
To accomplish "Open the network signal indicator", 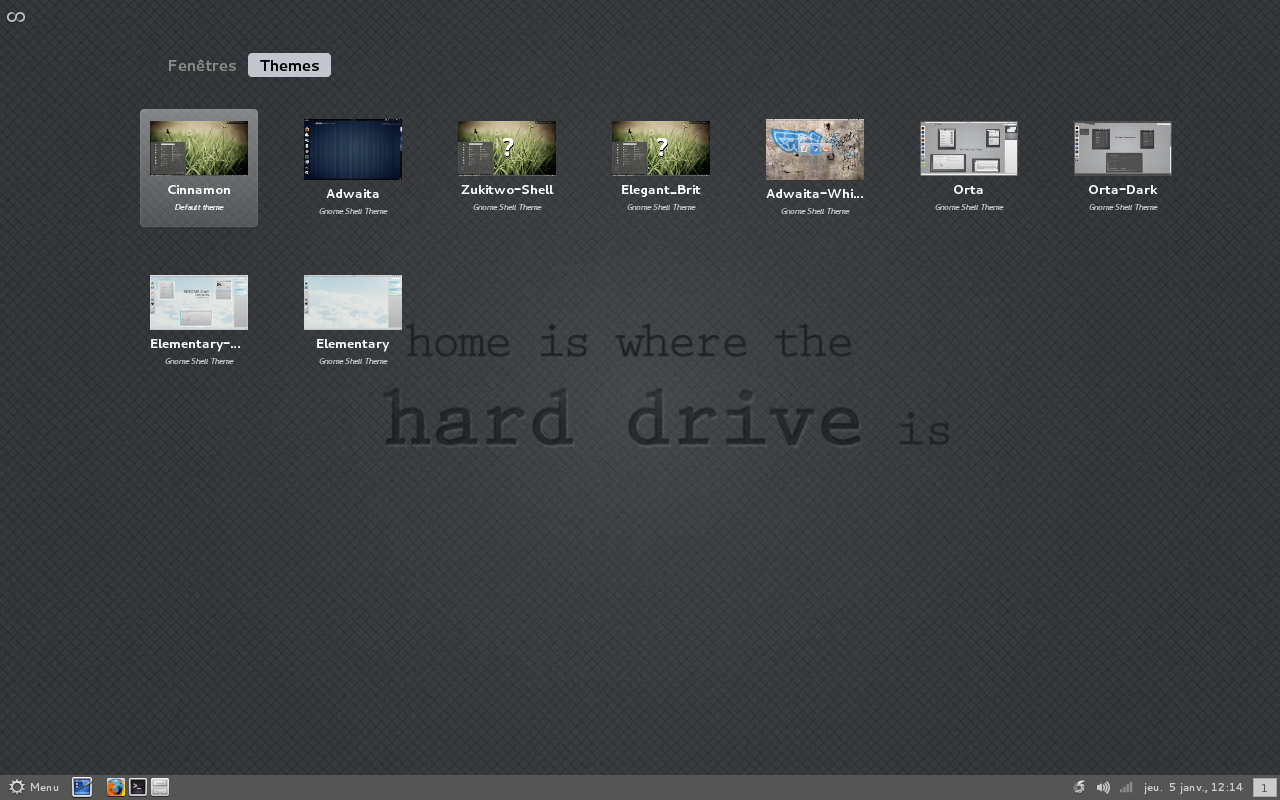I will 1126,787.
